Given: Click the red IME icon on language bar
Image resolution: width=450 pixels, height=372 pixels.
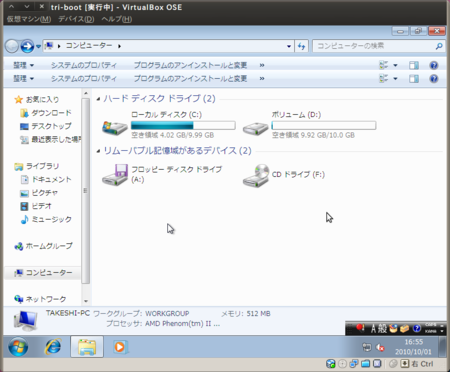Looking at the screenshot, I should [360, 328].
